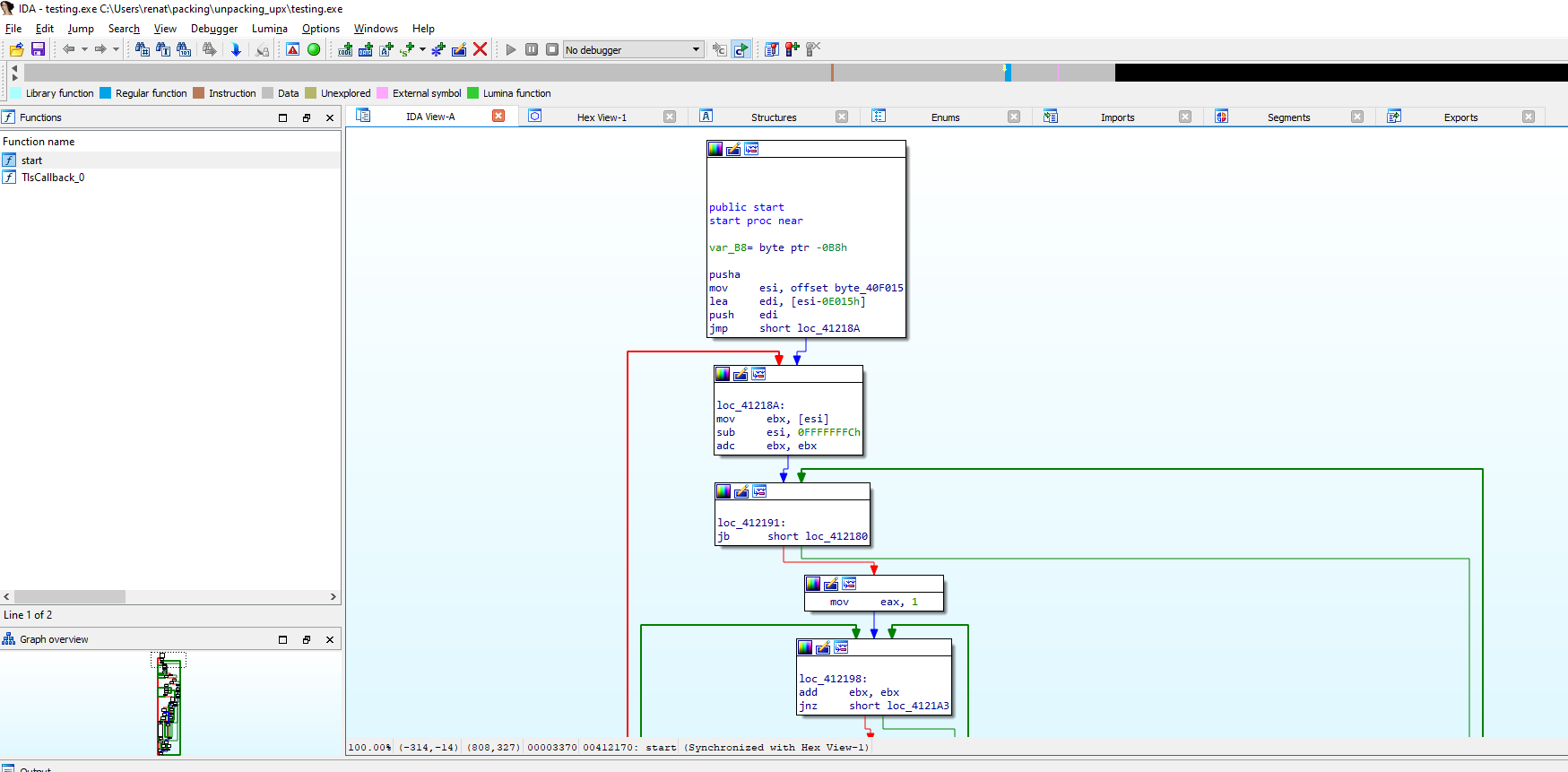
Task: Click the blue marker in navigation band
Action: pyautogui.click(x=1008, y=73)
